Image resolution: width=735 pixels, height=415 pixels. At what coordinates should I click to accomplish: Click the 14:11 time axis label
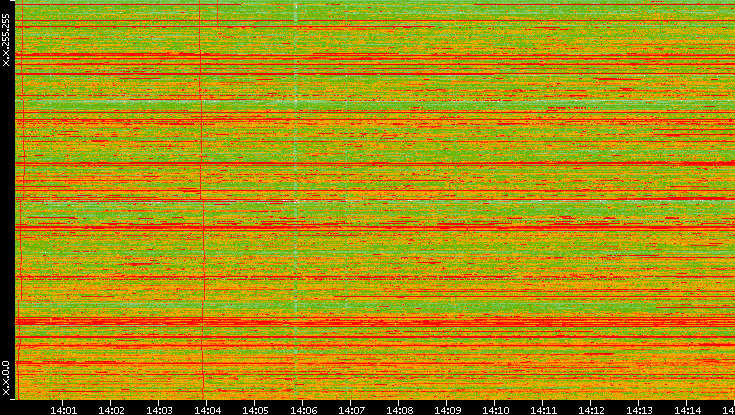pyautogui.click(x=543, y=410)
